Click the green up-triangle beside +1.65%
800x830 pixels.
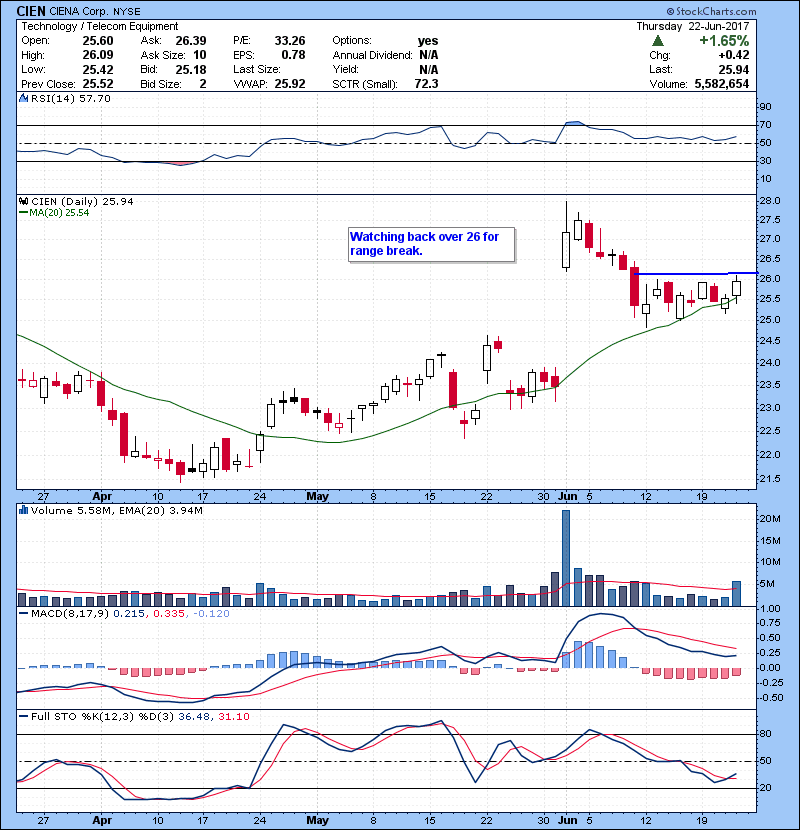click(658, 41)
